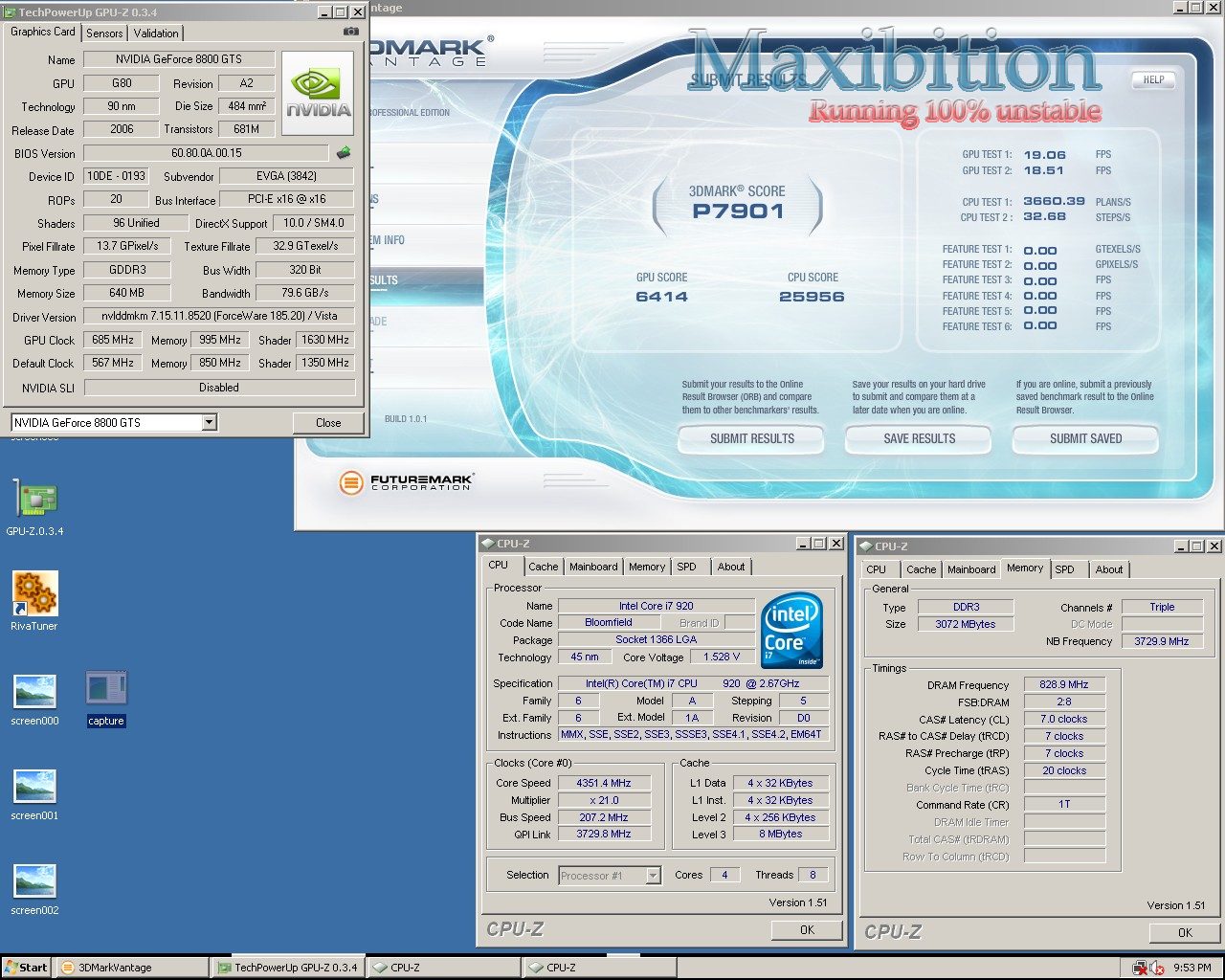The height and width of the screenshot is (980, 1225).
Task: Click the NVIDIA logo in GPU-Z
Action: click(x=318, y=93)
